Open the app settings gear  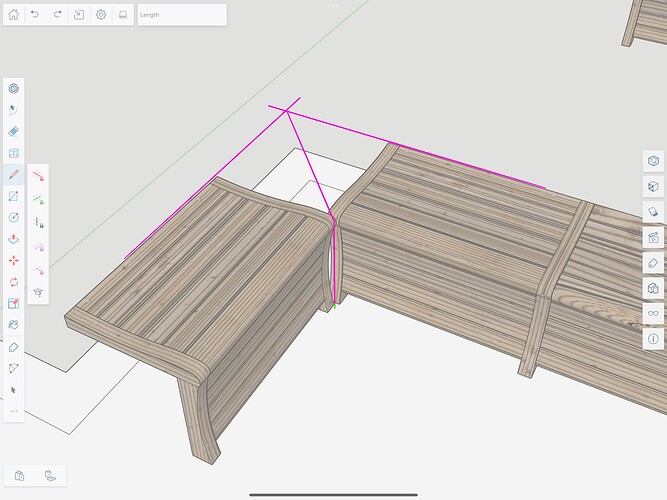[x=101, y=14]
